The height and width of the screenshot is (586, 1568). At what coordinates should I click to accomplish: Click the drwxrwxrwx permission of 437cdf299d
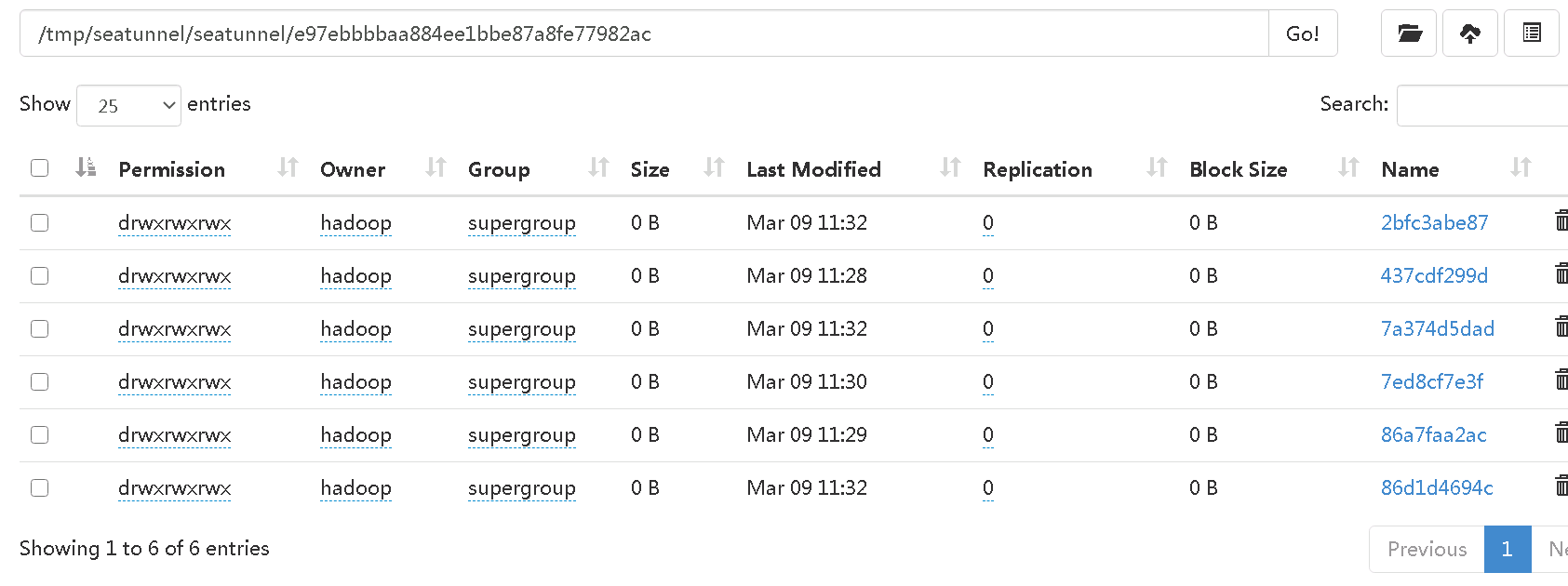point(175,276)
